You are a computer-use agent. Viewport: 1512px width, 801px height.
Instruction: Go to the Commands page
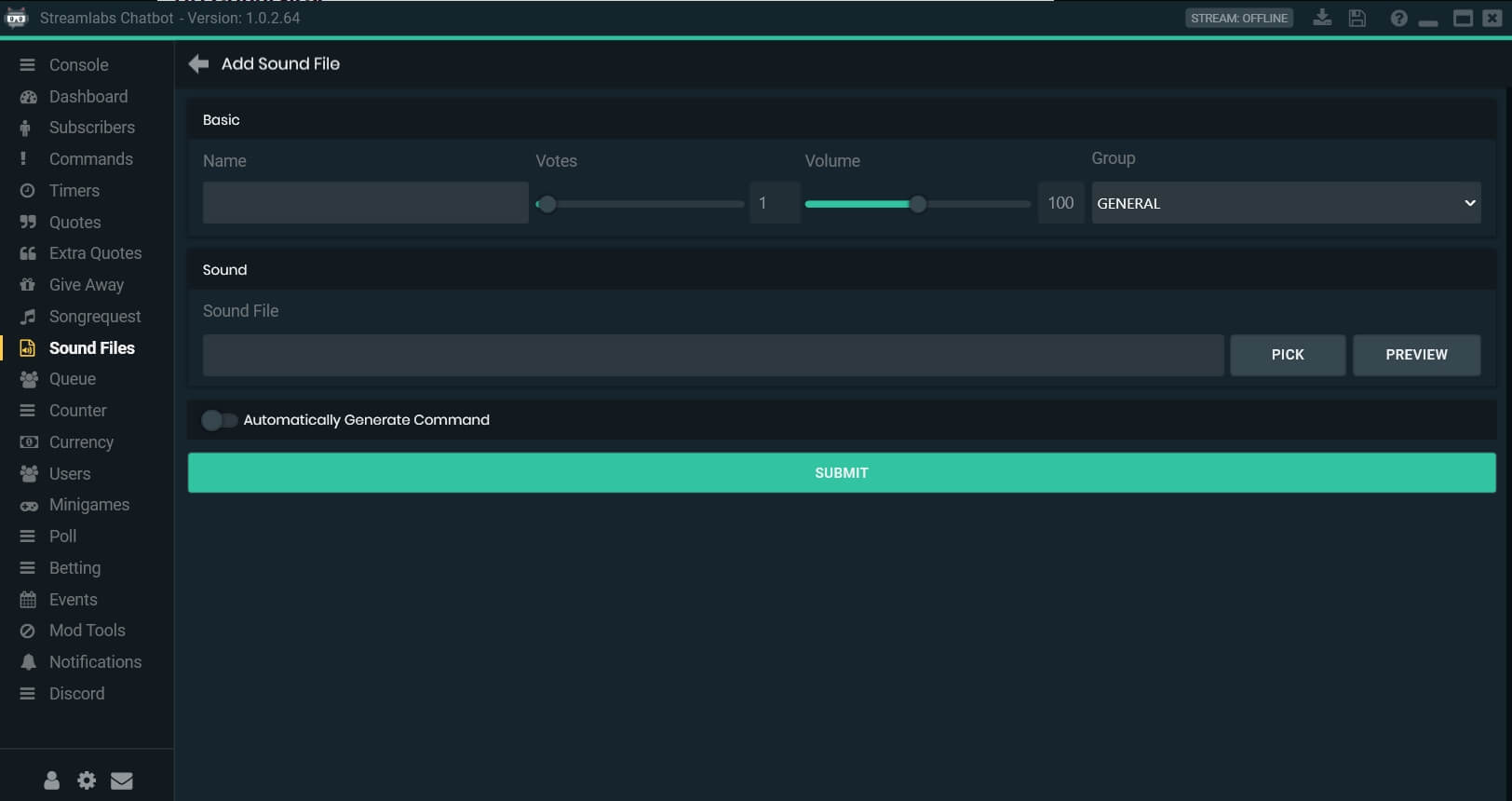(x=90, y=159)
